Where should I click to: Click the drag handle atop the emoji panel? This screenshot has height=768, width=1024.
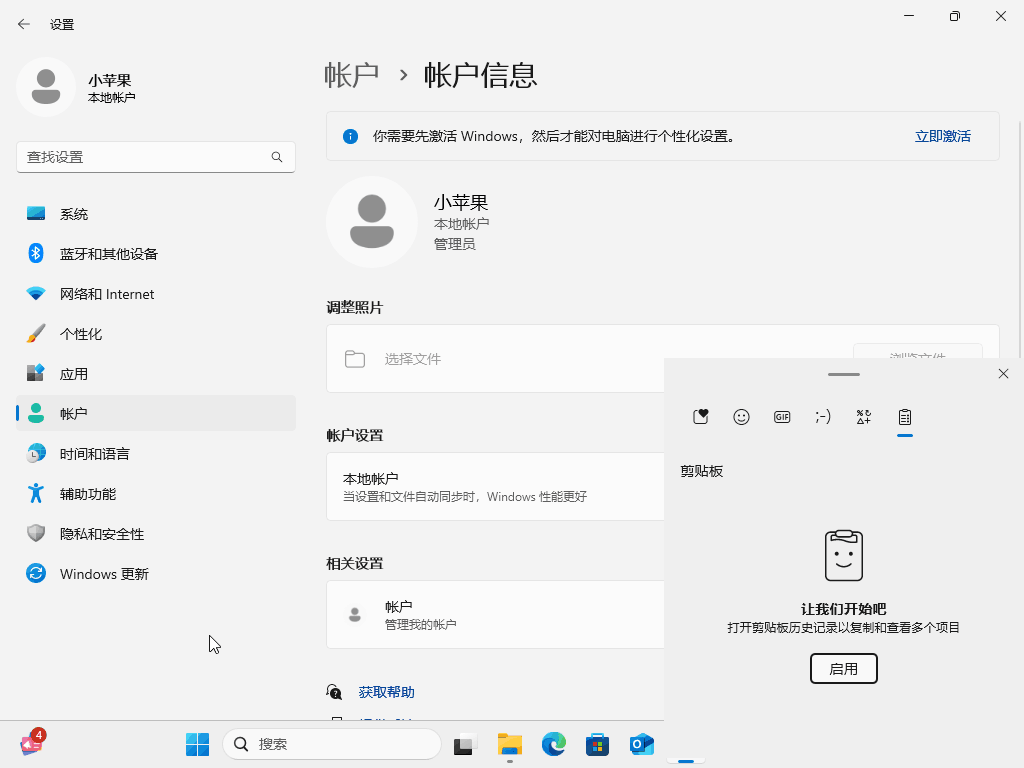click(843, 374)
